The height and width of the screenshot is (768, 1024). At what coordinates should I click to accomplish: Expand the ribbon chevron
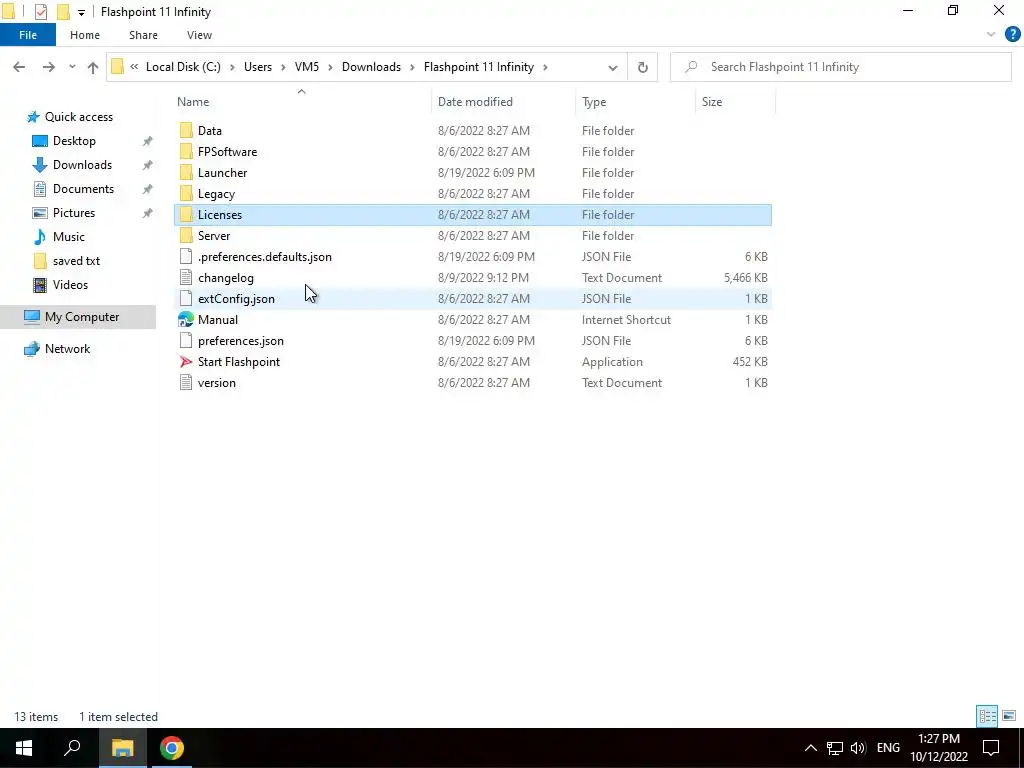point(991,35)
